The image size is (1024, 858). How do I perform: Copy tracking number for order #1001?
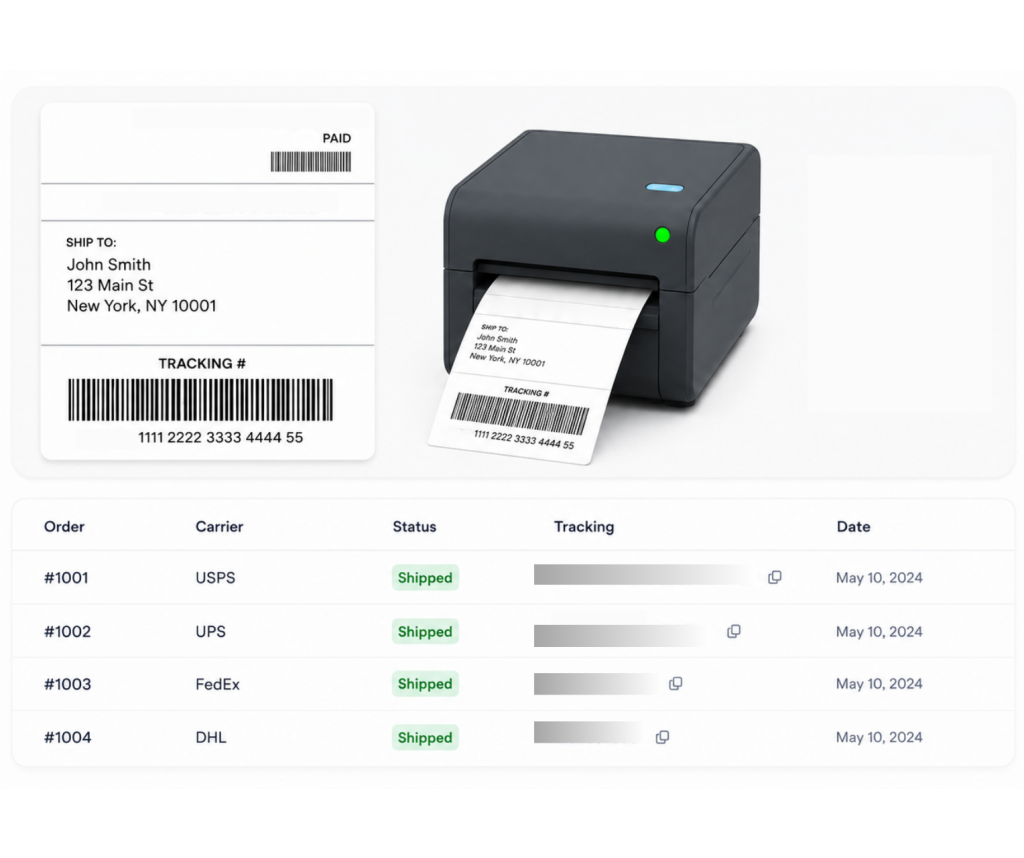point(775,577)
